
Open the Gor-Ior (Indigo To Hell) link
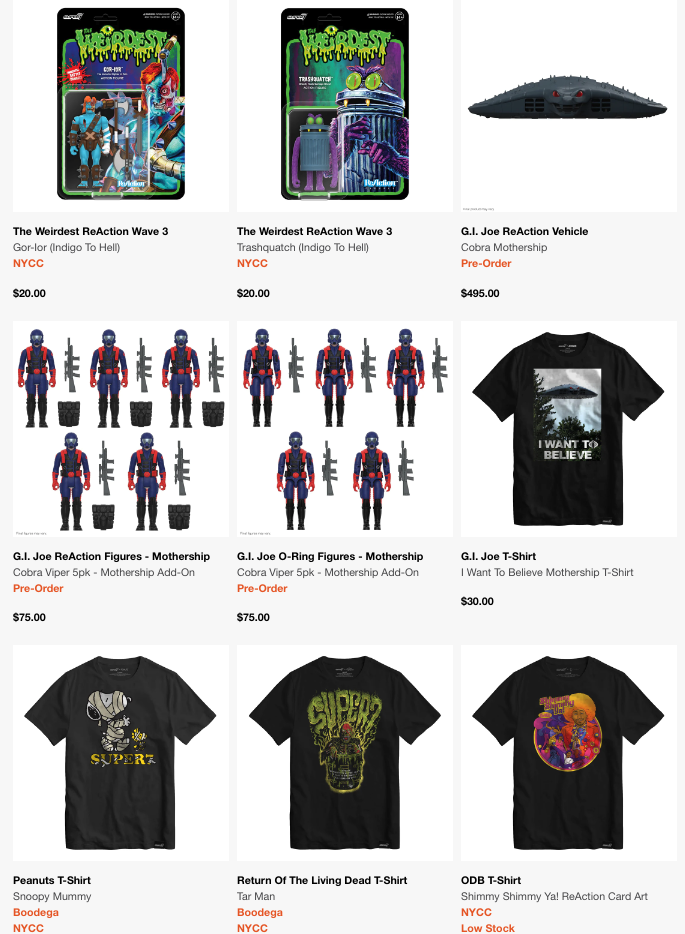click(67, 247)
